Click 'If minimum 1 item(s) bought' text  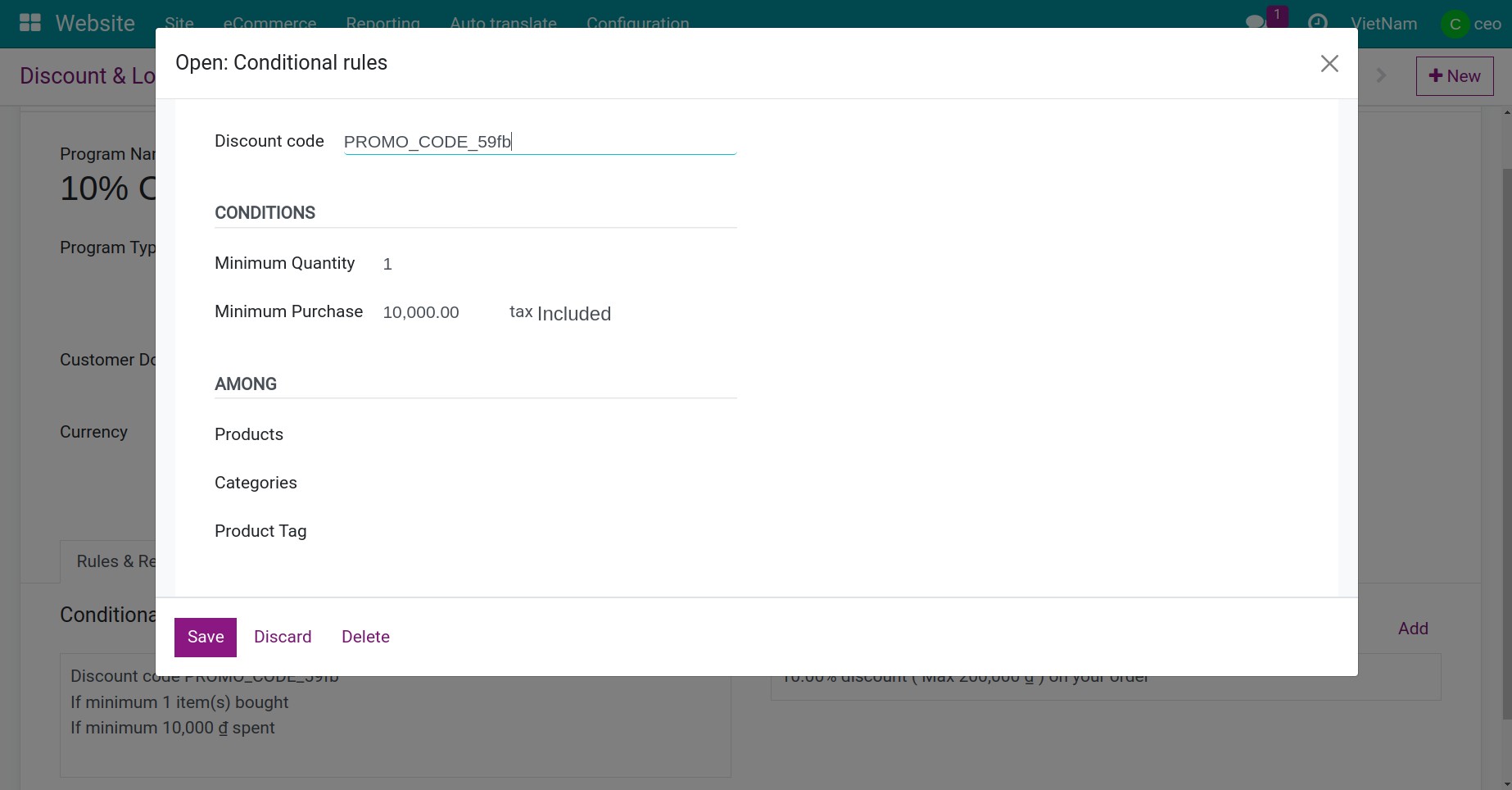point(179,702)
